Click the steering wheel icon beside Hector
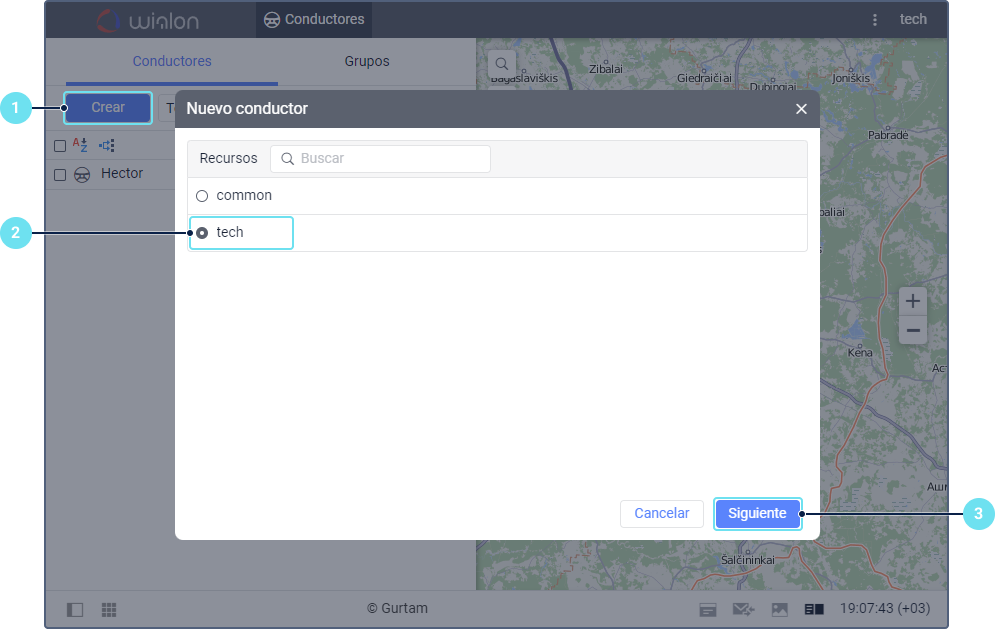Screen dimensions: 995x629 [82, 175]
